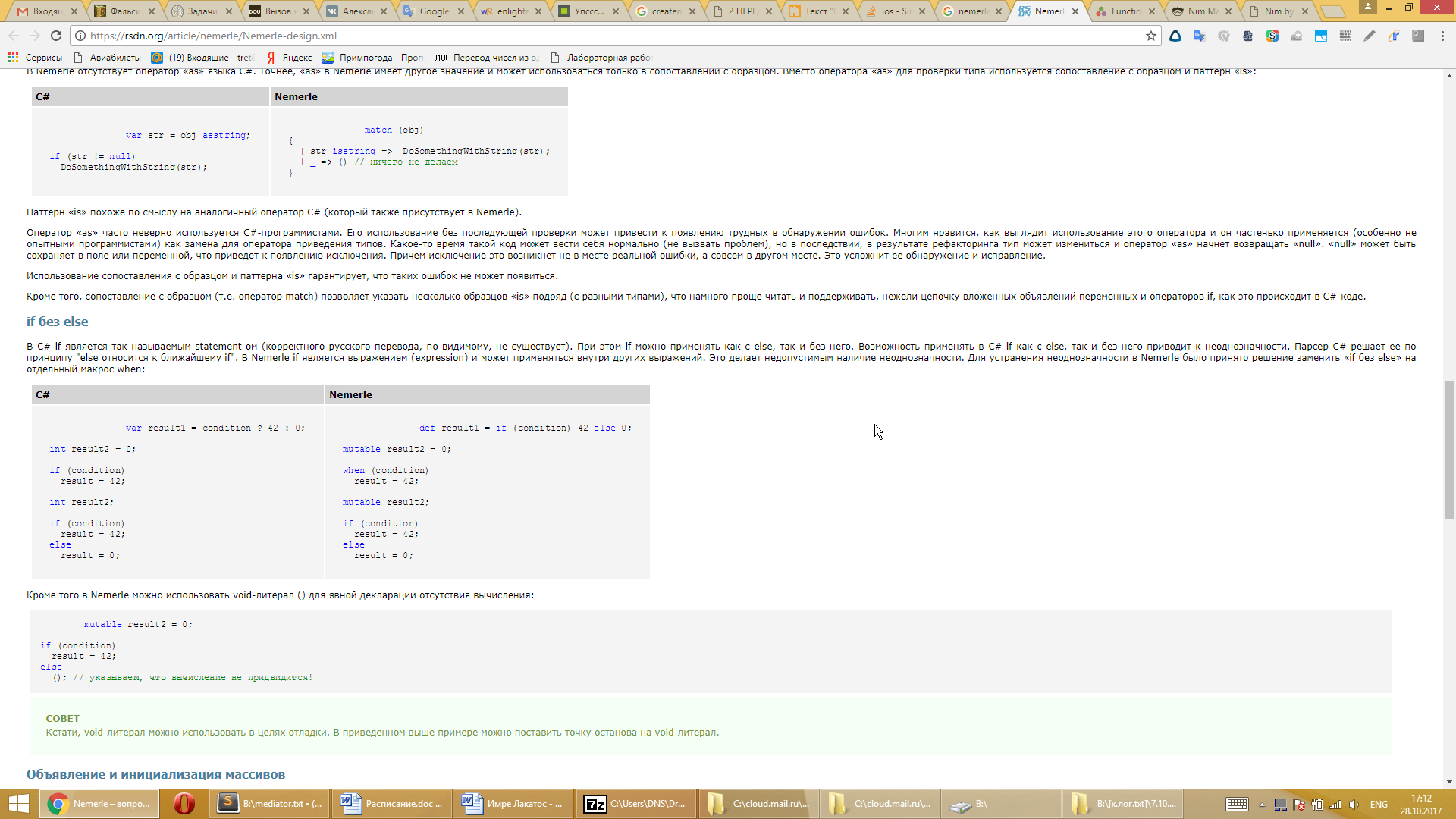
Task: Click the Google Translate extension icon
Action: pos(1199,36)
